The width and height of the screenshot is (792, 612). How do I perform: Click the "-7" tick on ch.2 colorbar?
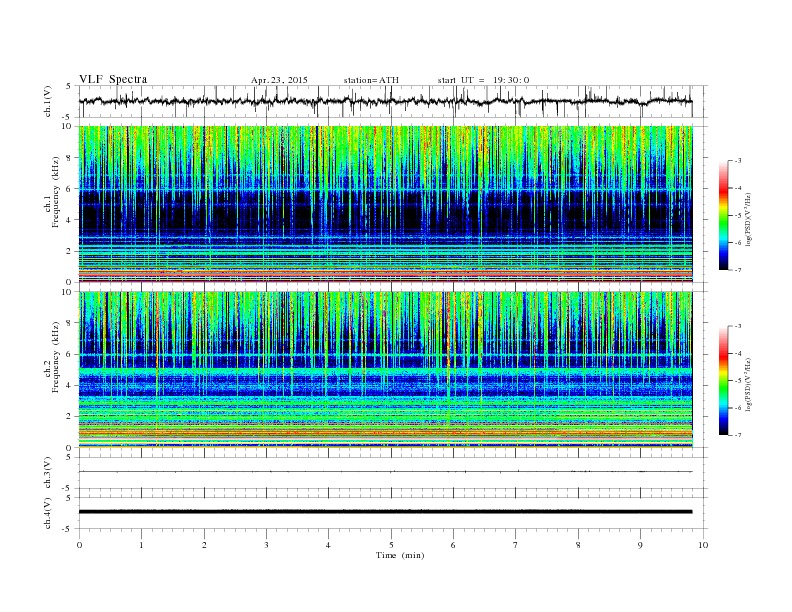pyautogui.click(x=738, y=435)
